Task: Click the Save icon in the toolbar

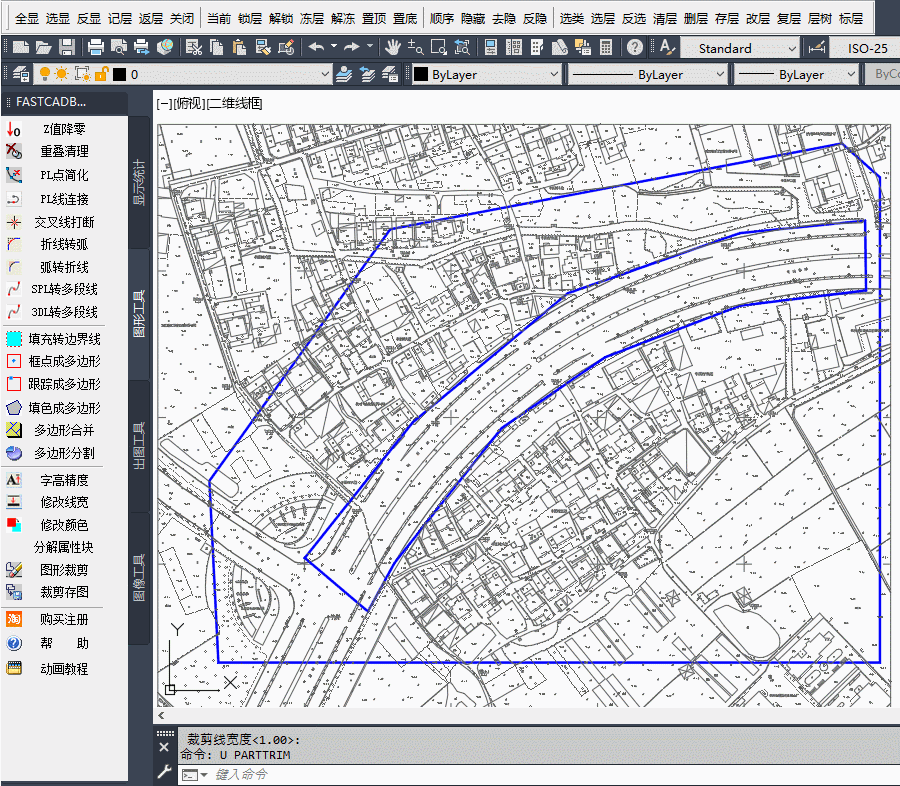Action: pos(65,46)
